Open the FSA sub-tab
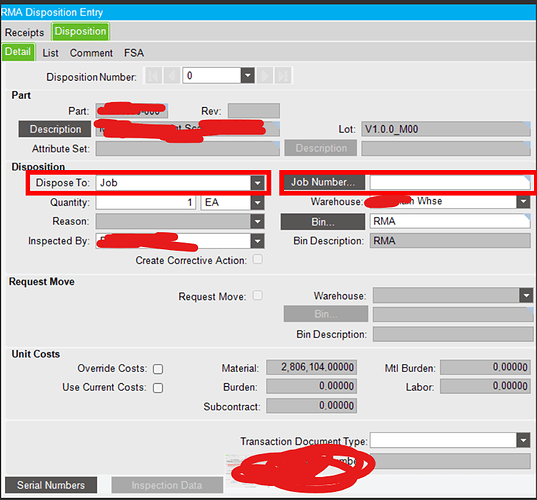The height and width of the screenshot is (500, 537). (x=134, y=53)
